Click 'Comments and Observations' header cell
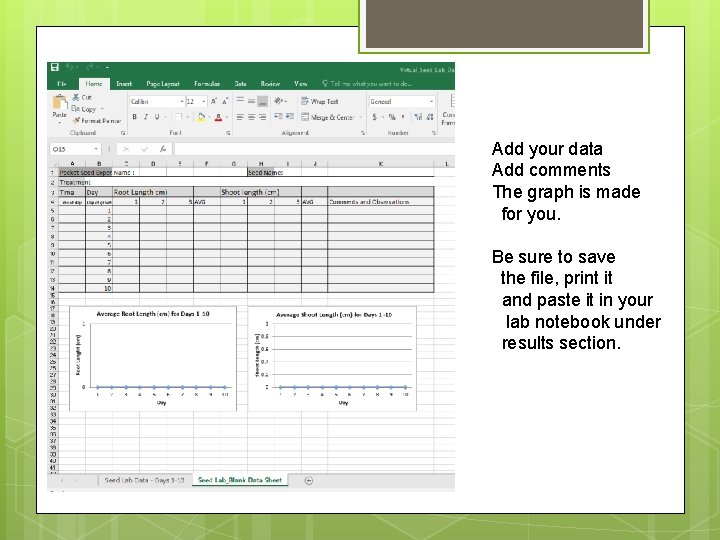Viewport: 720px width, 540px height. click(x=381, y=202)
